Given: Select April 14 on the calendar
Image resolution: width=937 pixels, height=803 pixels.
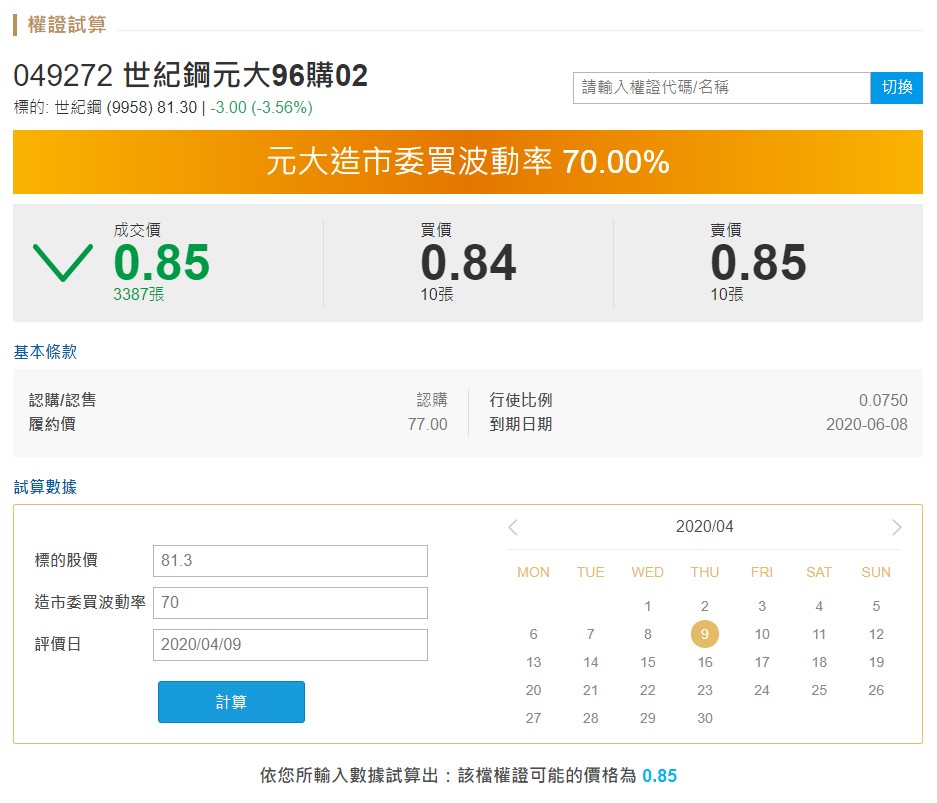Looking at the screenshot, I should [x=590, y=662].
